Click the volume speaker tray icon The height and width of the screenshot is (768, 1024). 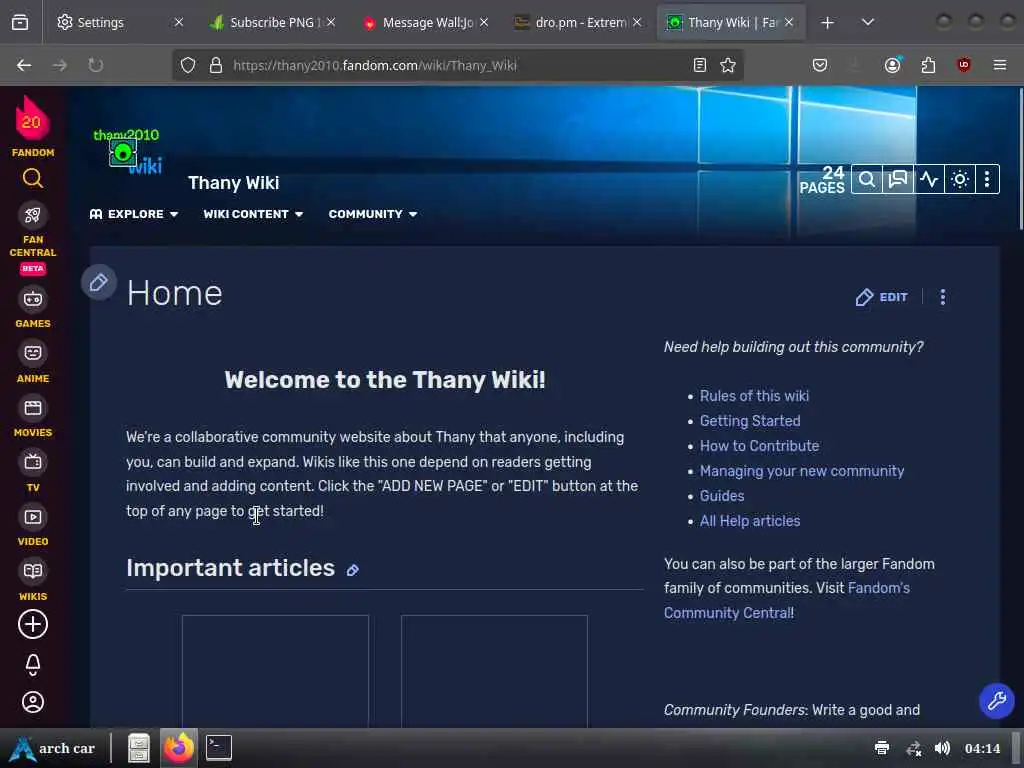click(x=942, y=748)
